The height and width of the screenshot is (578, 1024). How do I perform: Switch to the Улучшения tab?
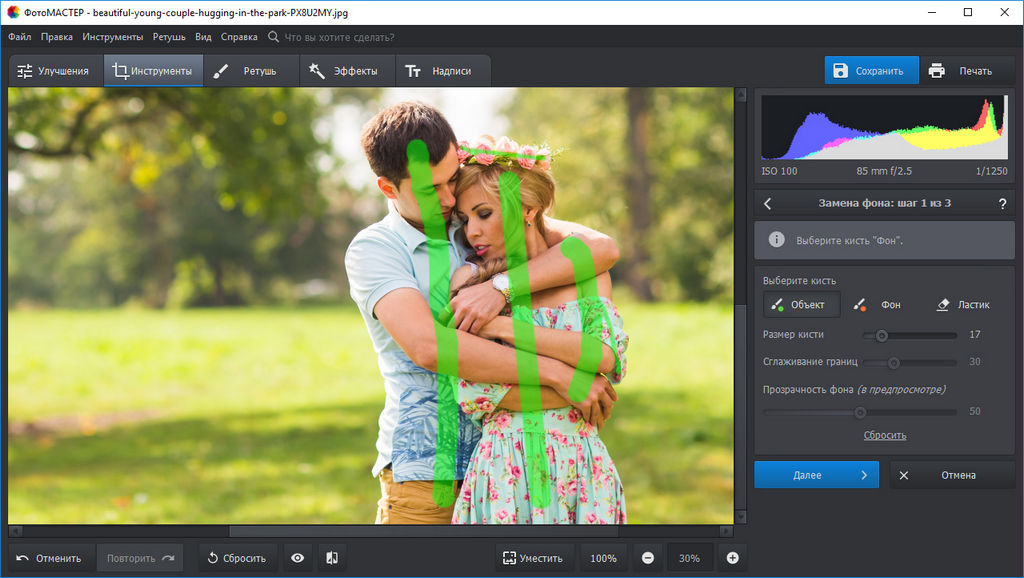coord(54,71)
